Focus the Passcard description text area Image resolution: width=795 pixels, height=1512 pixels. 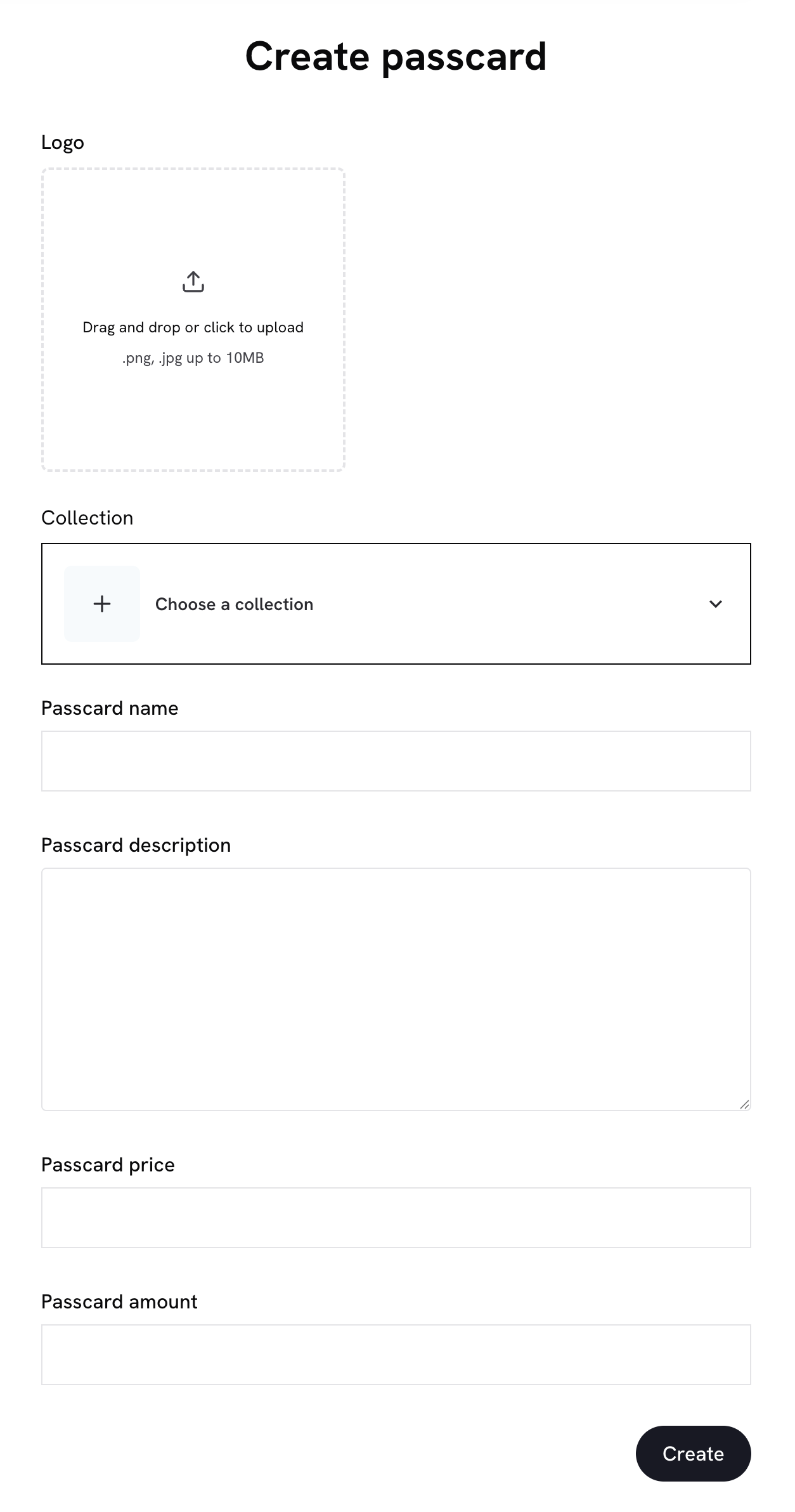click(x=396, y=989)
